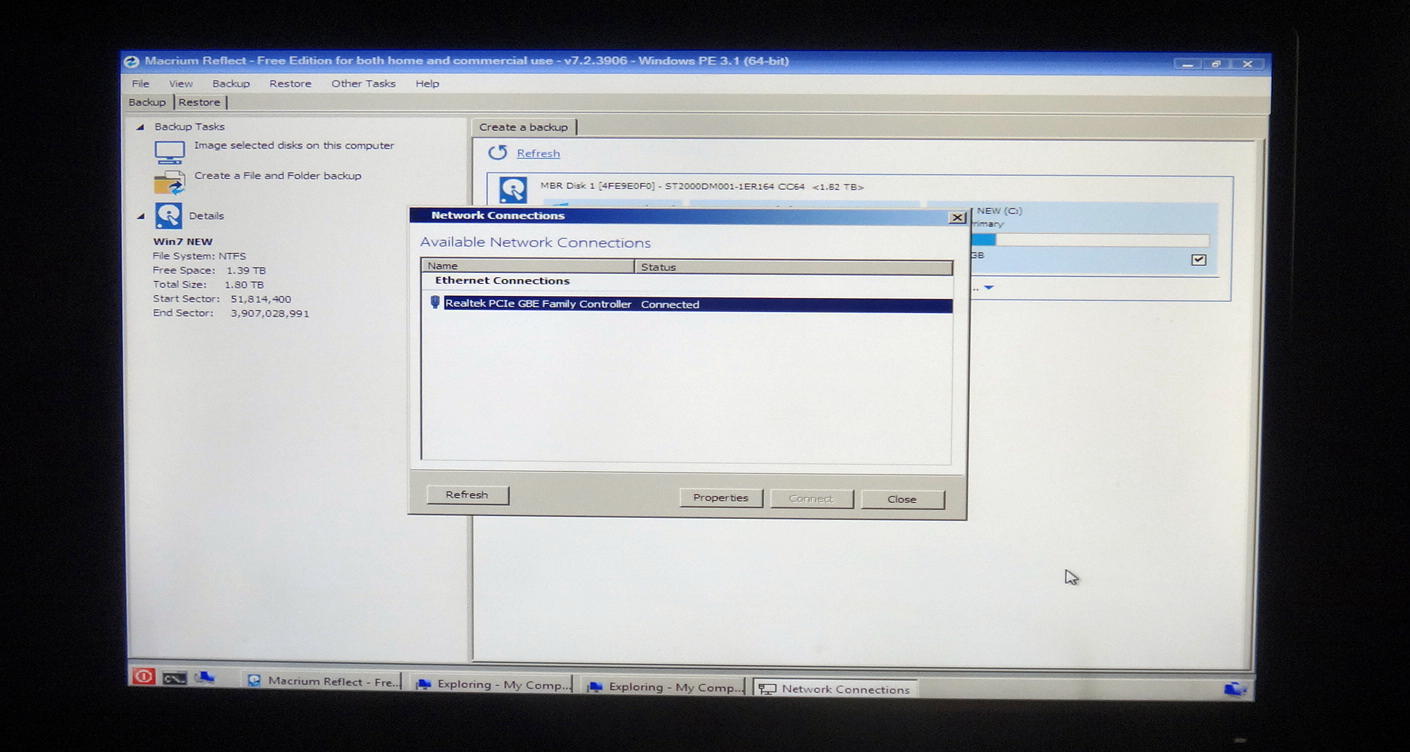Viewport: 1410px width, 752px height.
Task: Click the Details disk icon
Action: 169,215
